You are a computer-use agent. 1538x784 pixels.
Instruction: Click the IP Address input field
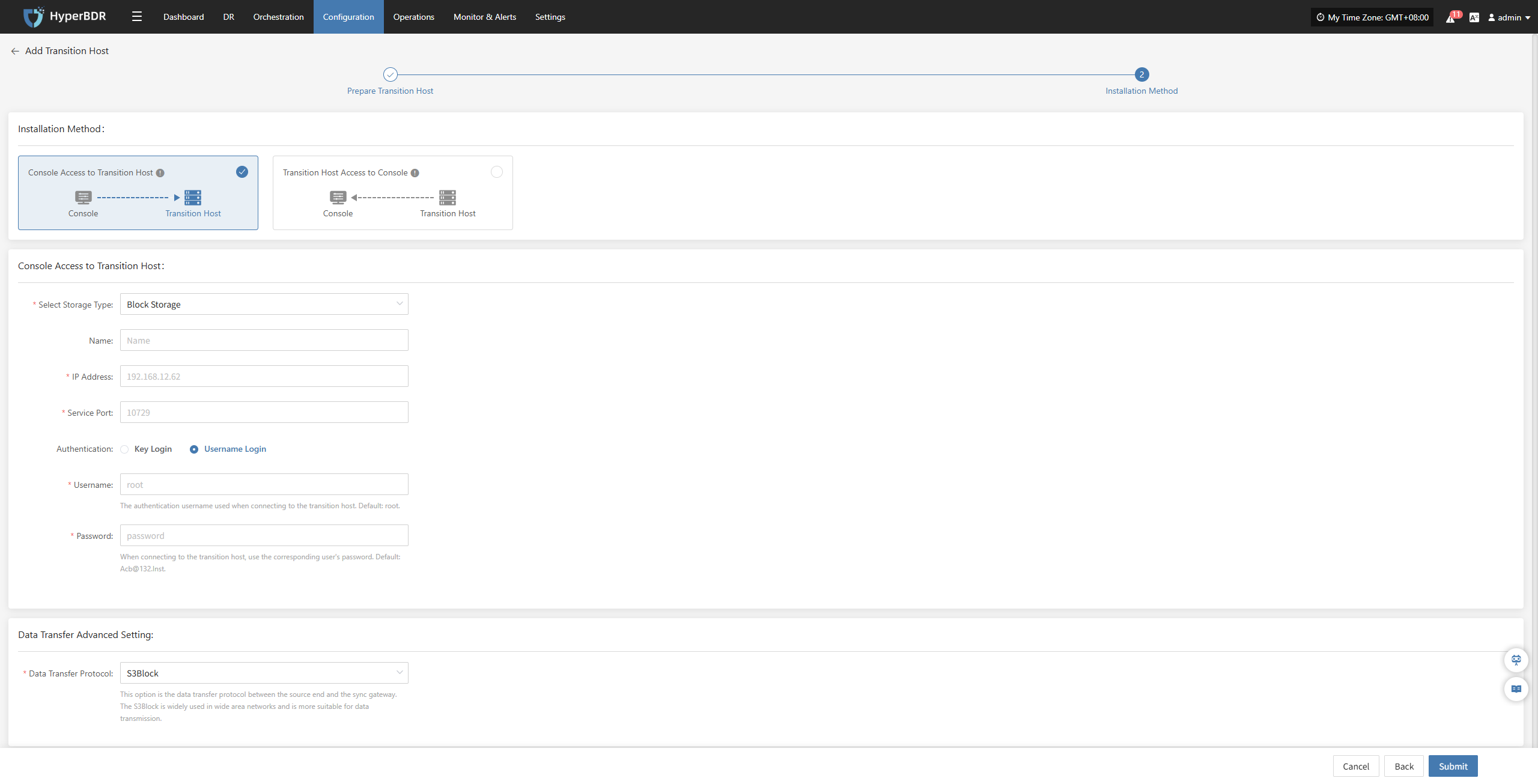tap(264, 376)
